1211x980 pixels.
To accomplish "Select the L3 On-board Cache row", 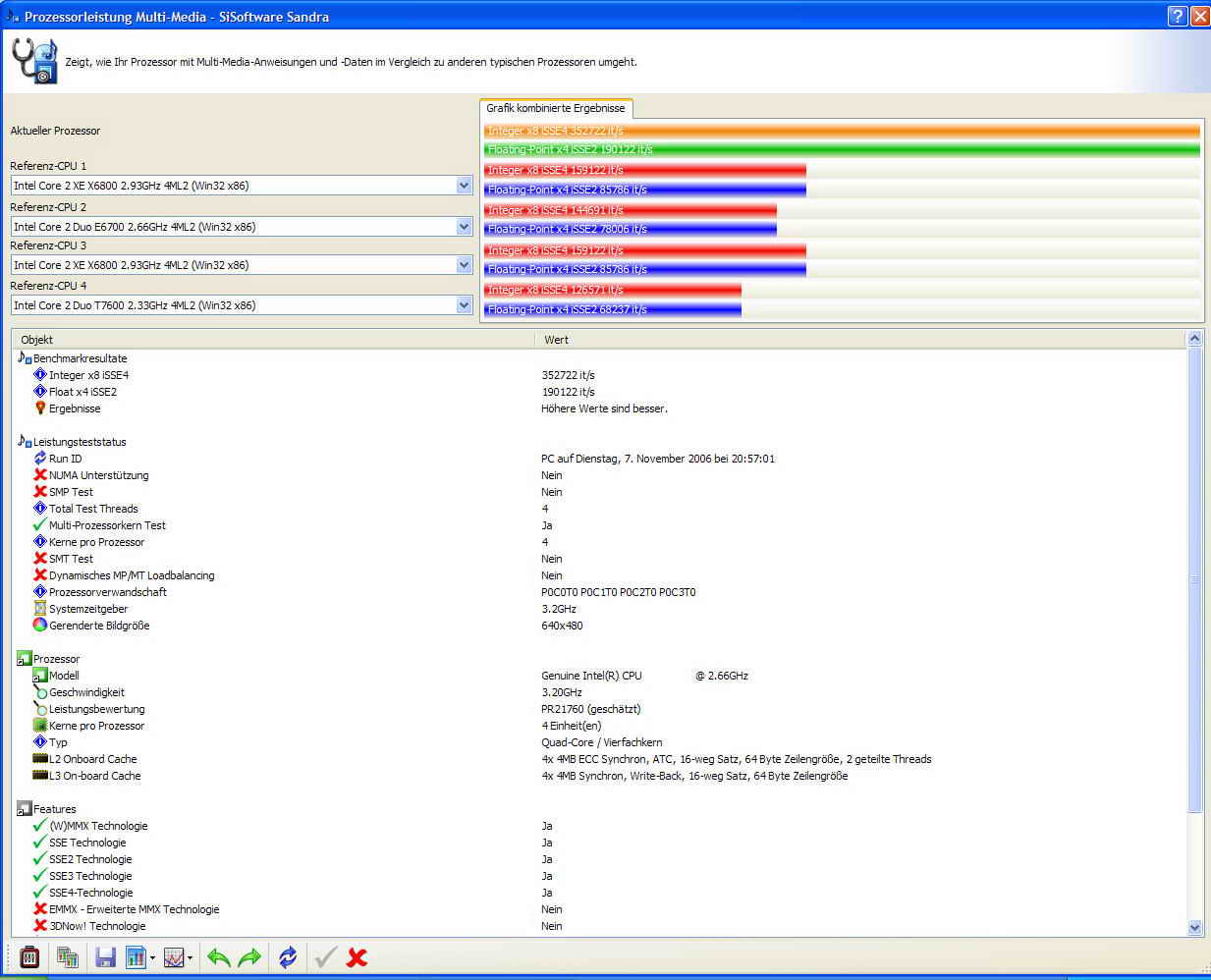I will coord(599,776).
